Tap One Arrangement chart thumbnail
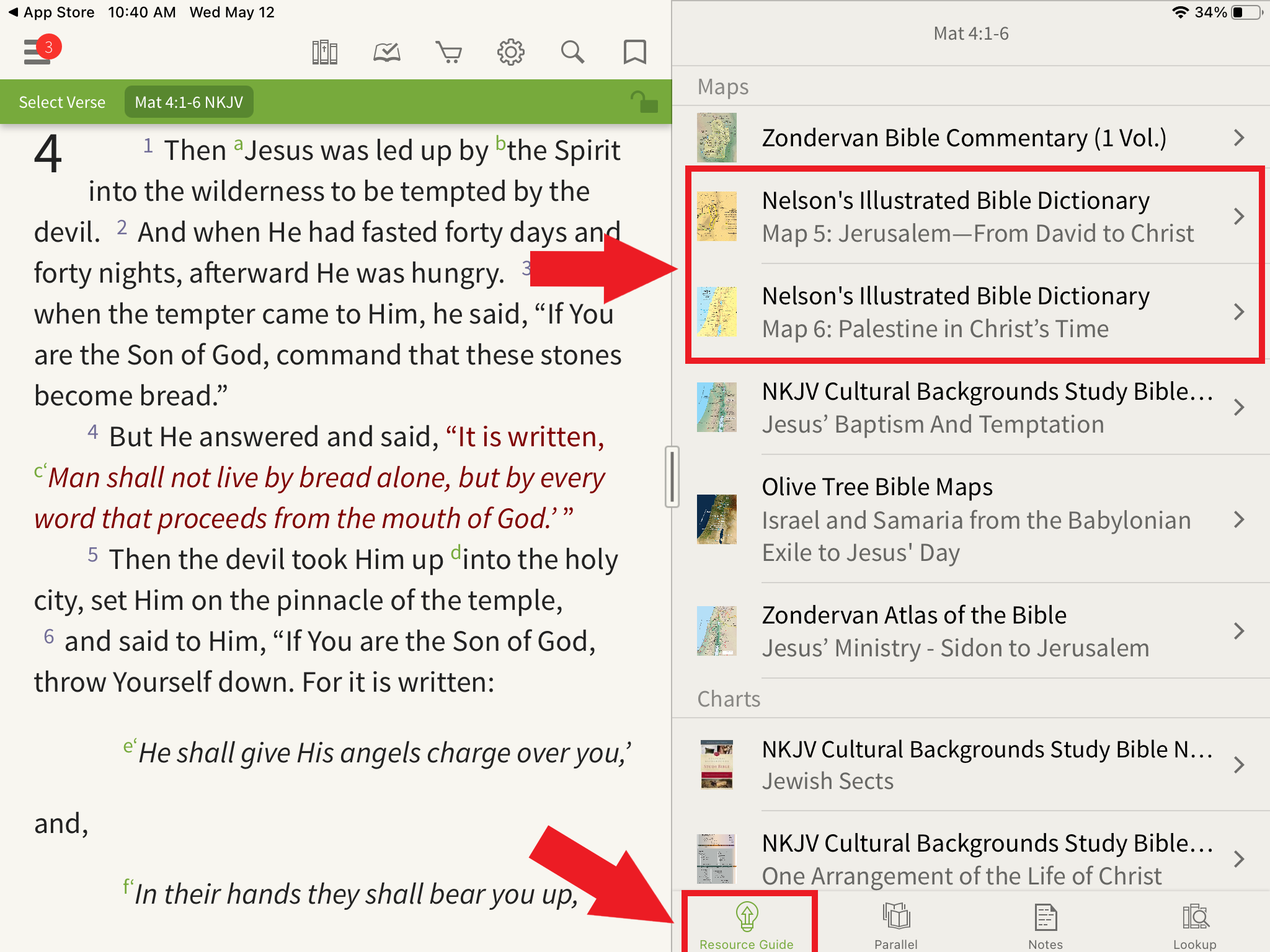Screen dimensions: 1270x952 click(717, 859)
